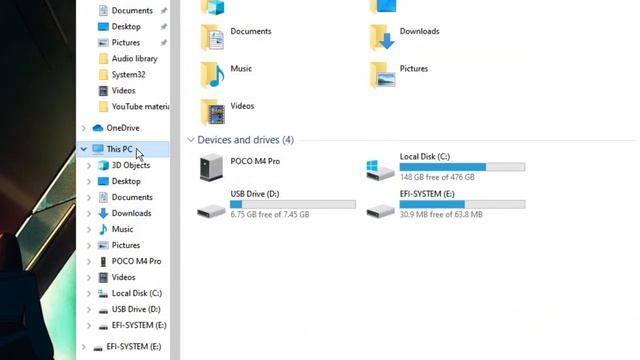Open the Pictures folder icon in main pane
Screen dimensions: 640x360
coord(382,75)
